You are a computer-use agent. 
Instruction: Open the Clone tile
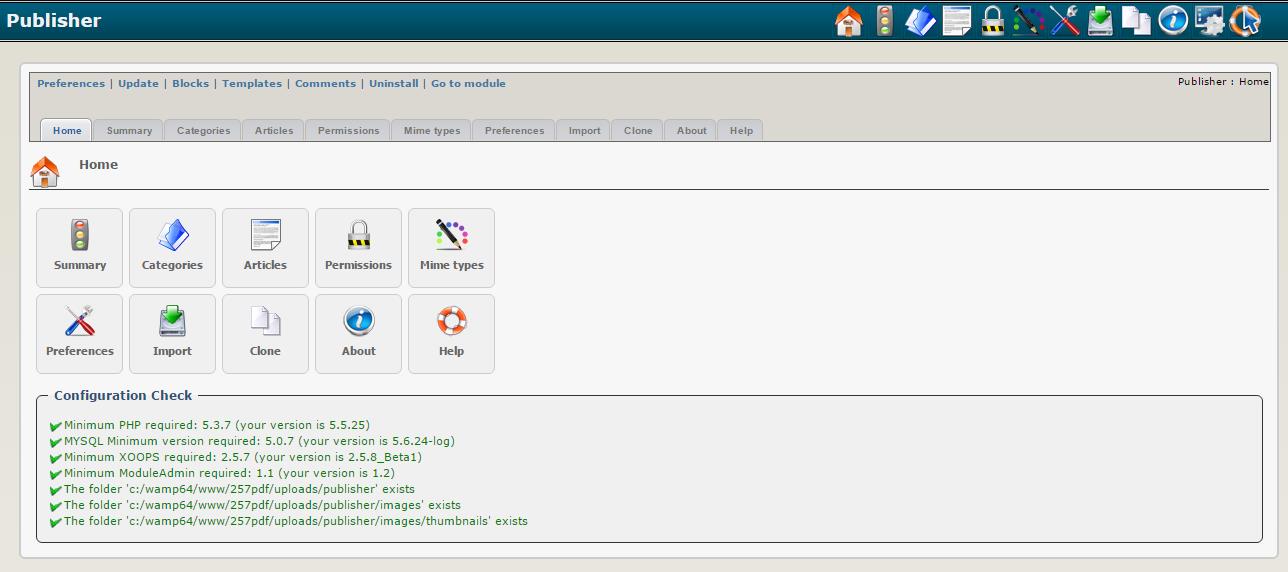[265, 334]
